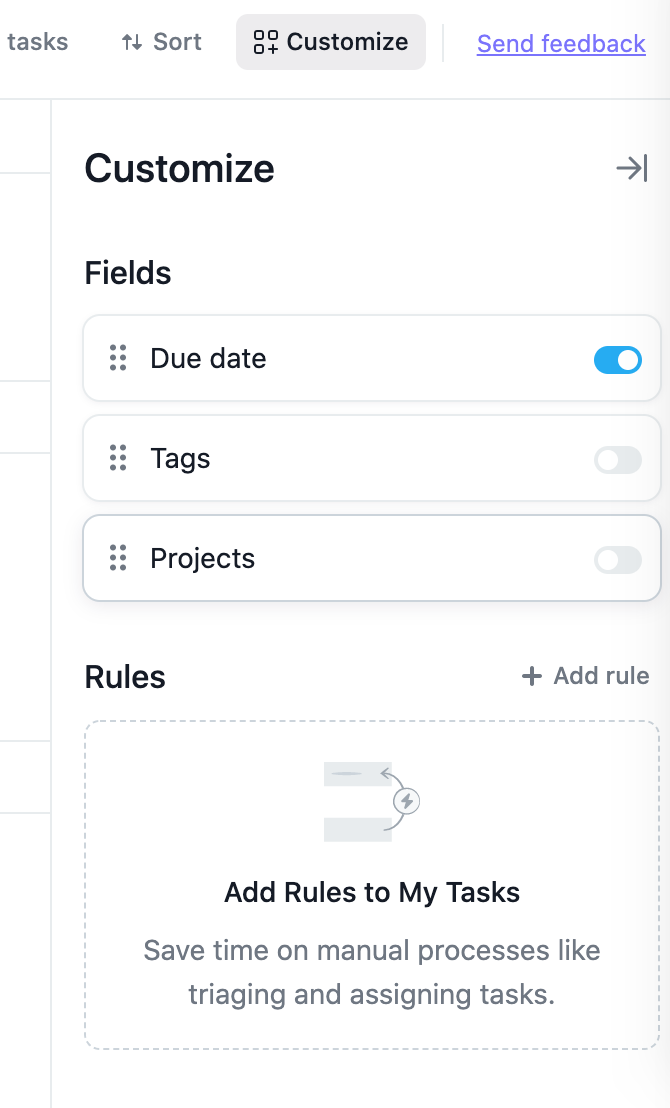Screen dimensions: 670x1108
Task: Enable the Tags field toggle
Action: 618,460
